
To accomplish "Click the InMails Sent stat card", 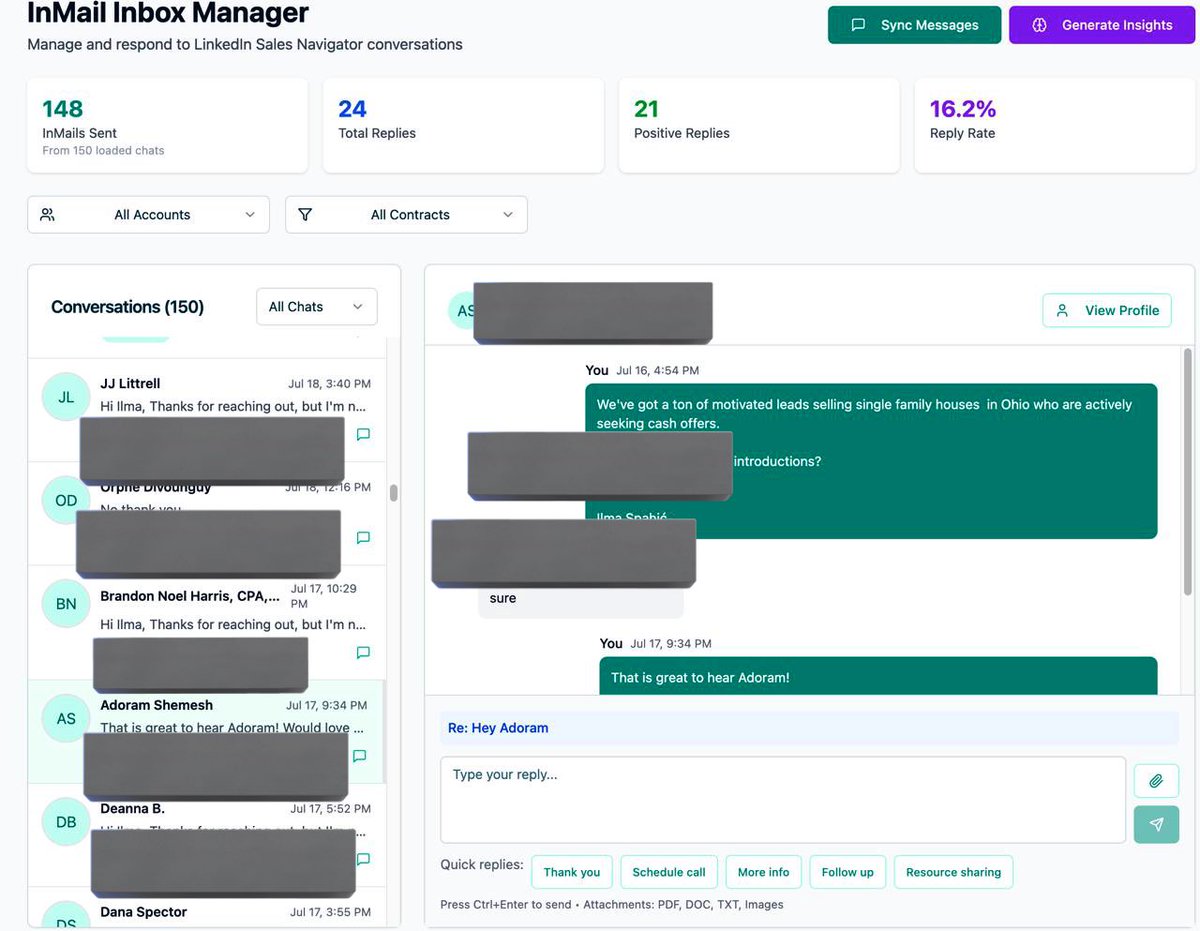I will [x=167, y=126].
